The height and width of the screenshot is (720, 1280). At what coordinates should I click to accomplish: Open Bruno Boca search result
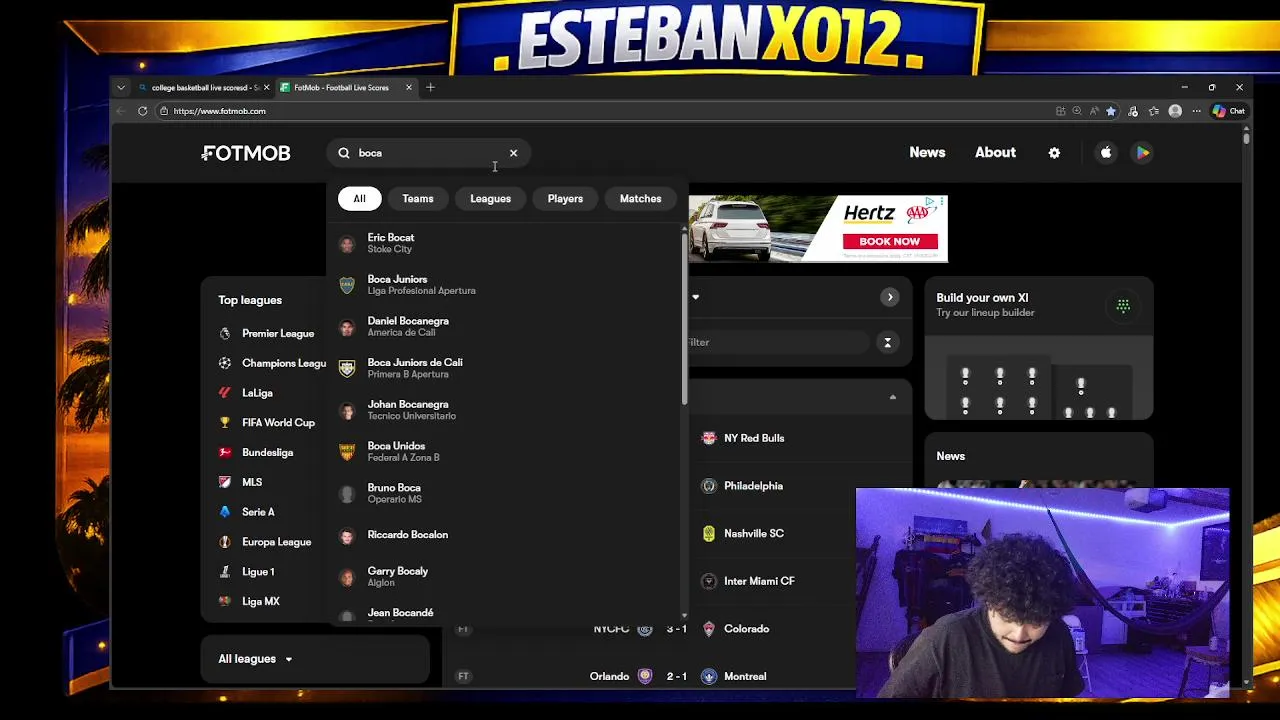tap(505, 493)
